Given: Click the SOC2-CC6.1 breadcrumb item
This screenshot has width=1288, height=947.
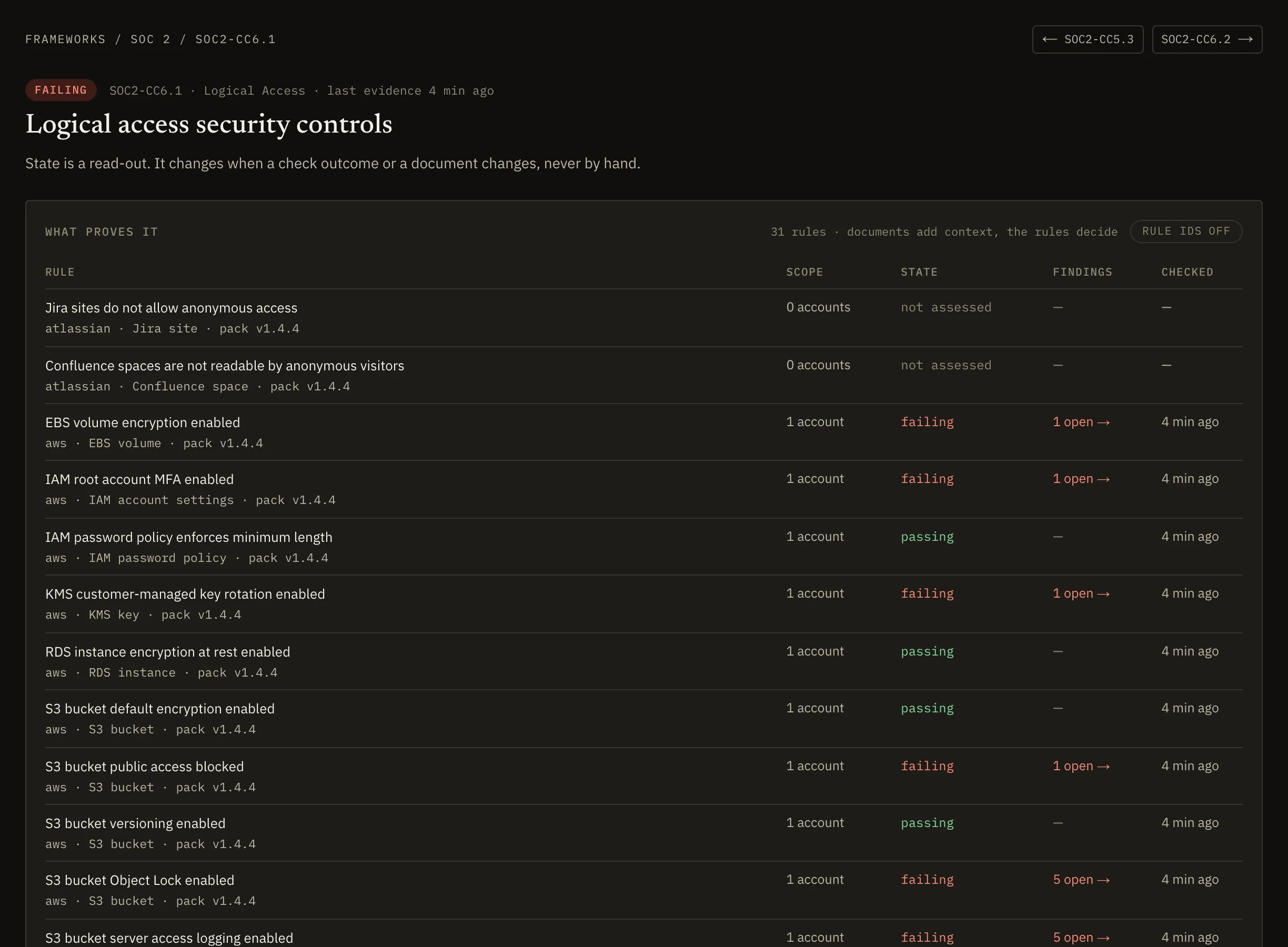Looking at the screenshot, I should pyautogui.click(x=235, y=39).
